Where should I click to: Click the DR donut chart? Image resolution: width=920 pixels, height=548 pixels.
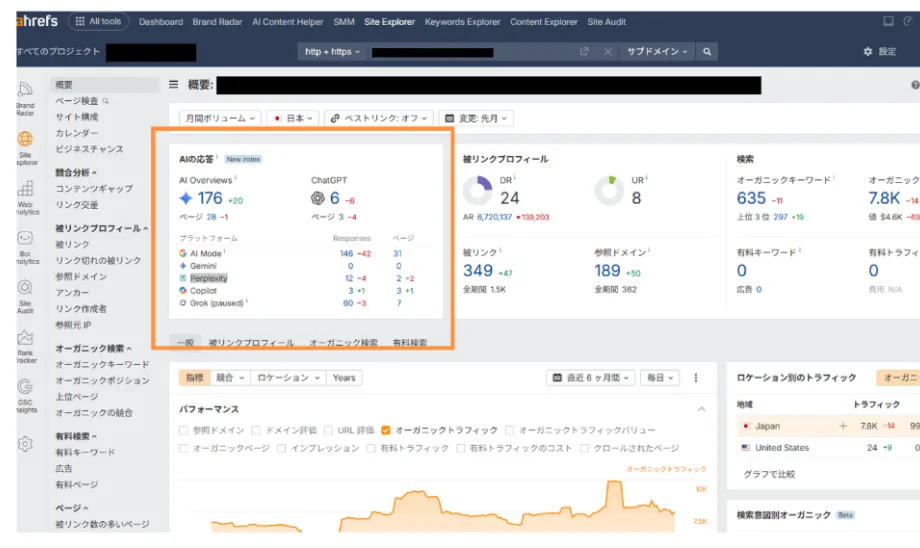tap(478, 190)
